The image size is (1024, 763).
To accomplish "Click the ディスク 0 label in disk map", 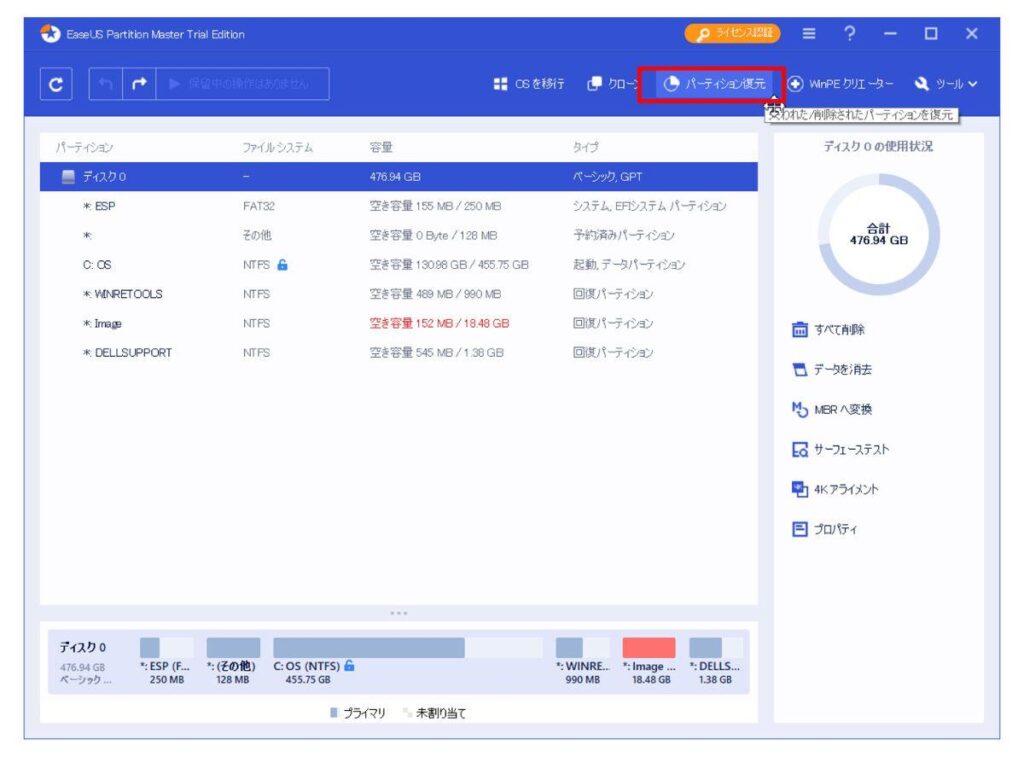I will (x=83, y=647).
